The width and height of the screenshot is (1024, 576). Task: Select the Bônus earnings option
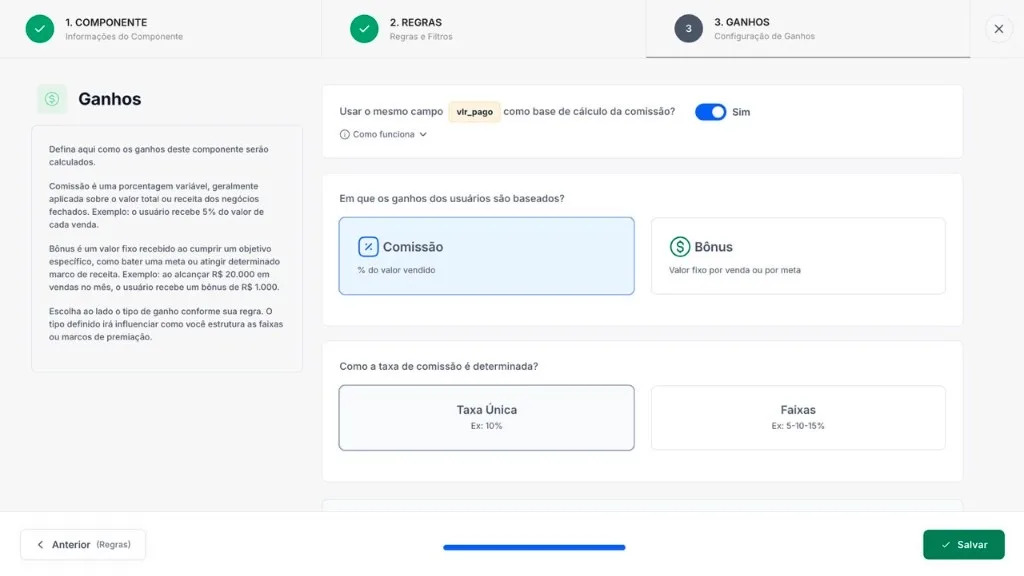pos(798,256)
